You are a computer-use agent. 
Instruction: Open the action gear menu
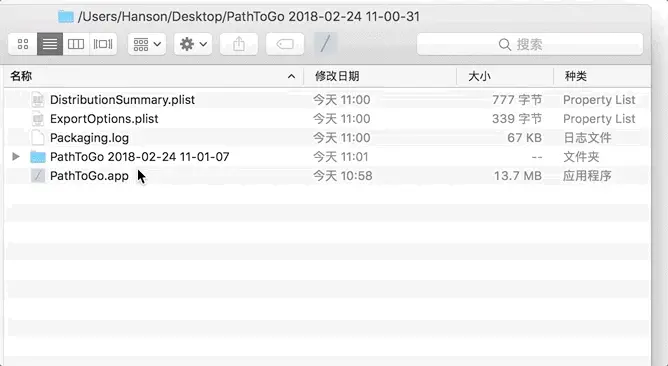point(193,44)
